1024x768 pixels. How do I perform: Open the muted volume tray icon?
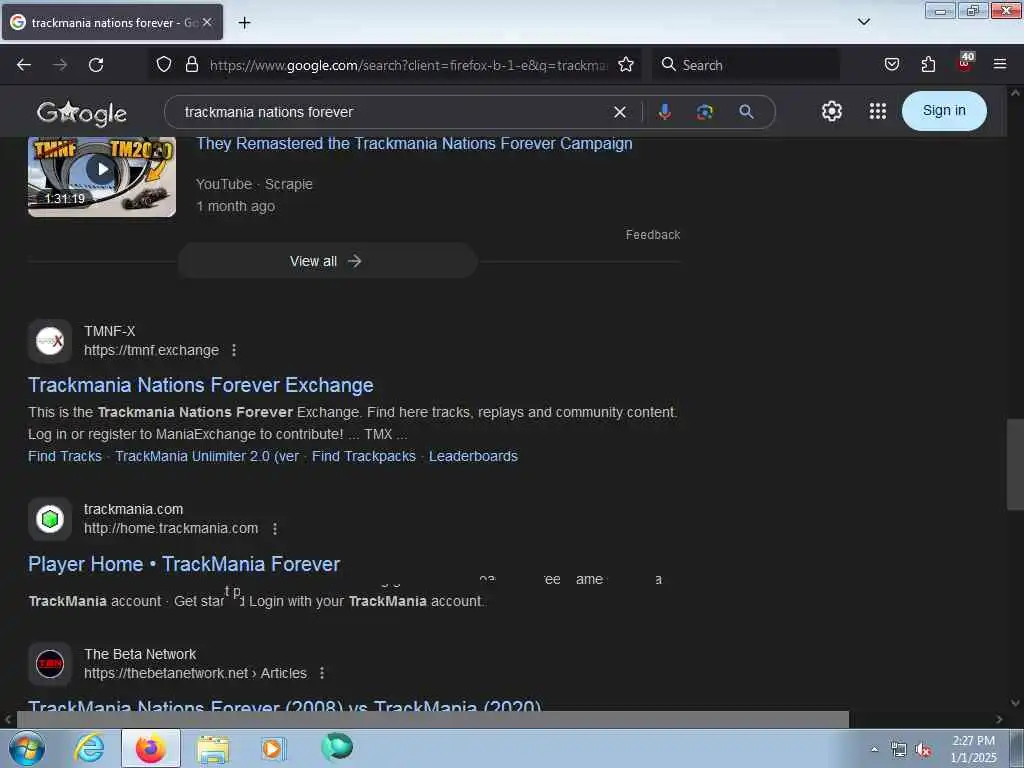(x=923, y=750)
